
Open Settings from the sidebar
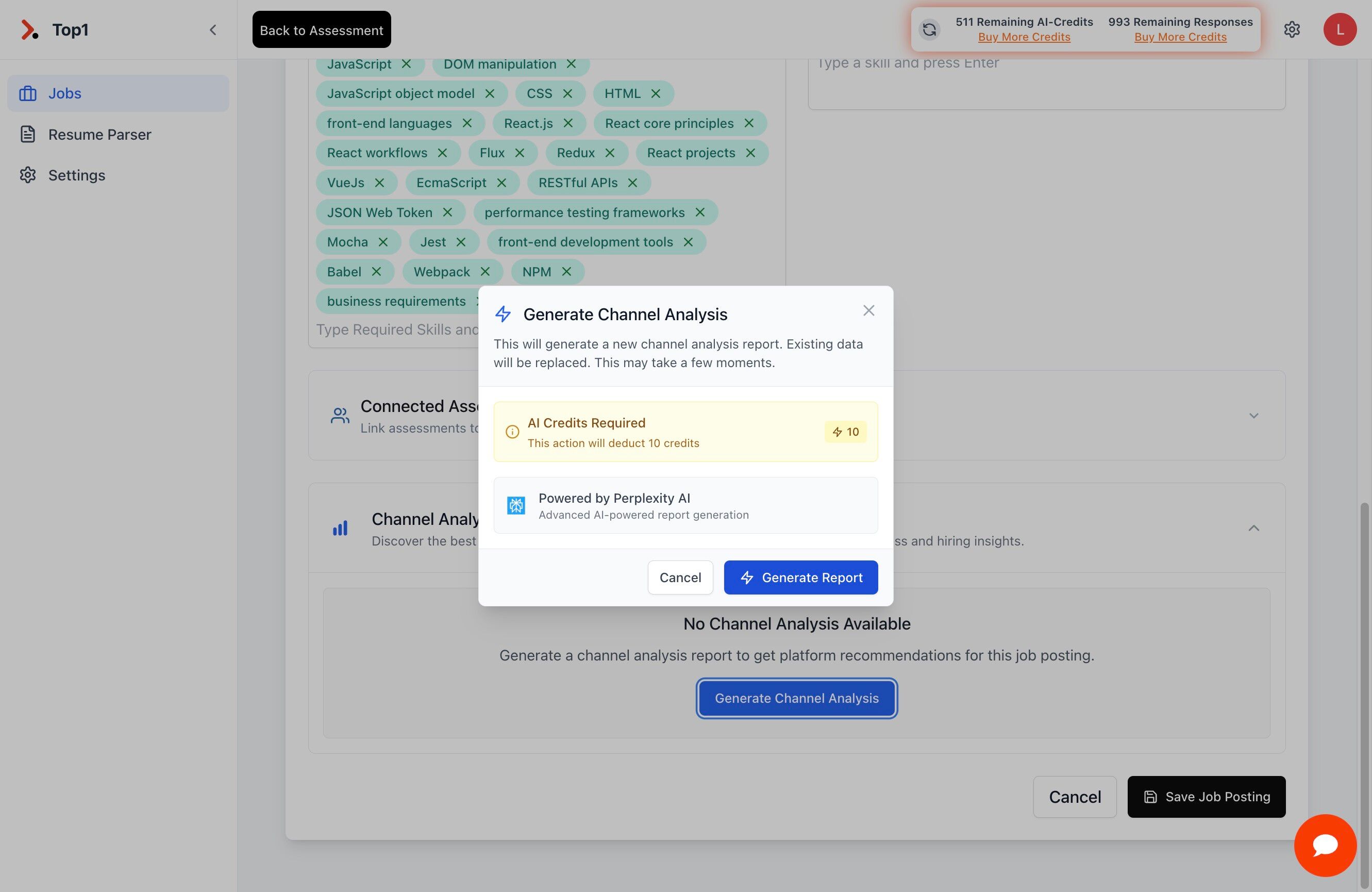(x=28, y=175)
